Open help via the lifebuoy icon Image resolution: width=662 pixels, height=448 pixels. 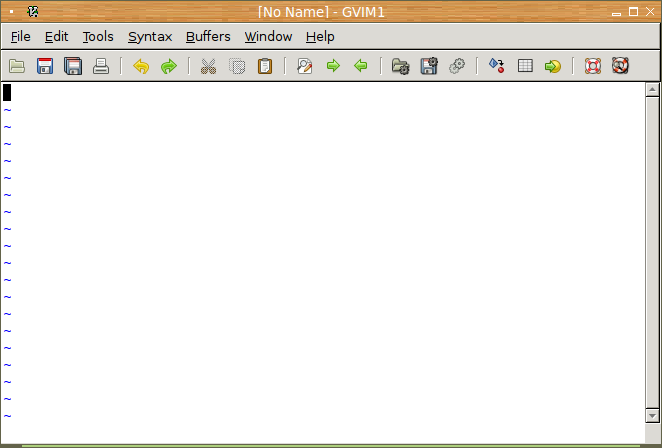[593, 66]
